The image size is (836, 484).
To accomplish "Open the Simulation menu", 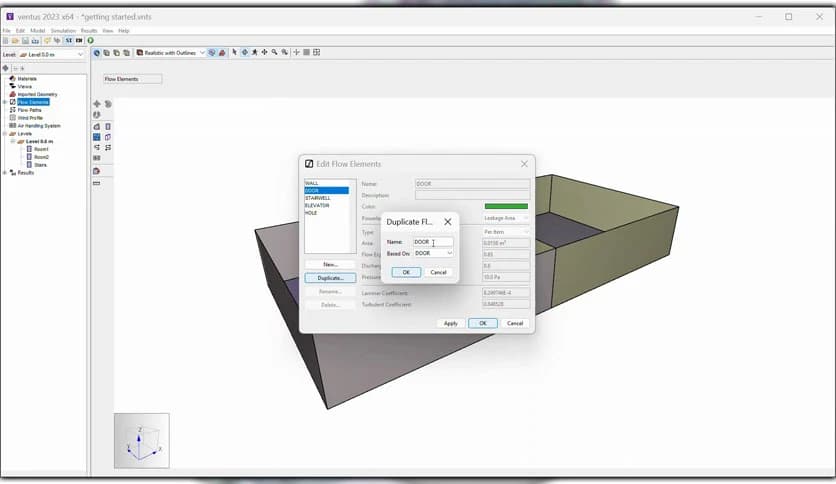I will [x=63, y=31].
